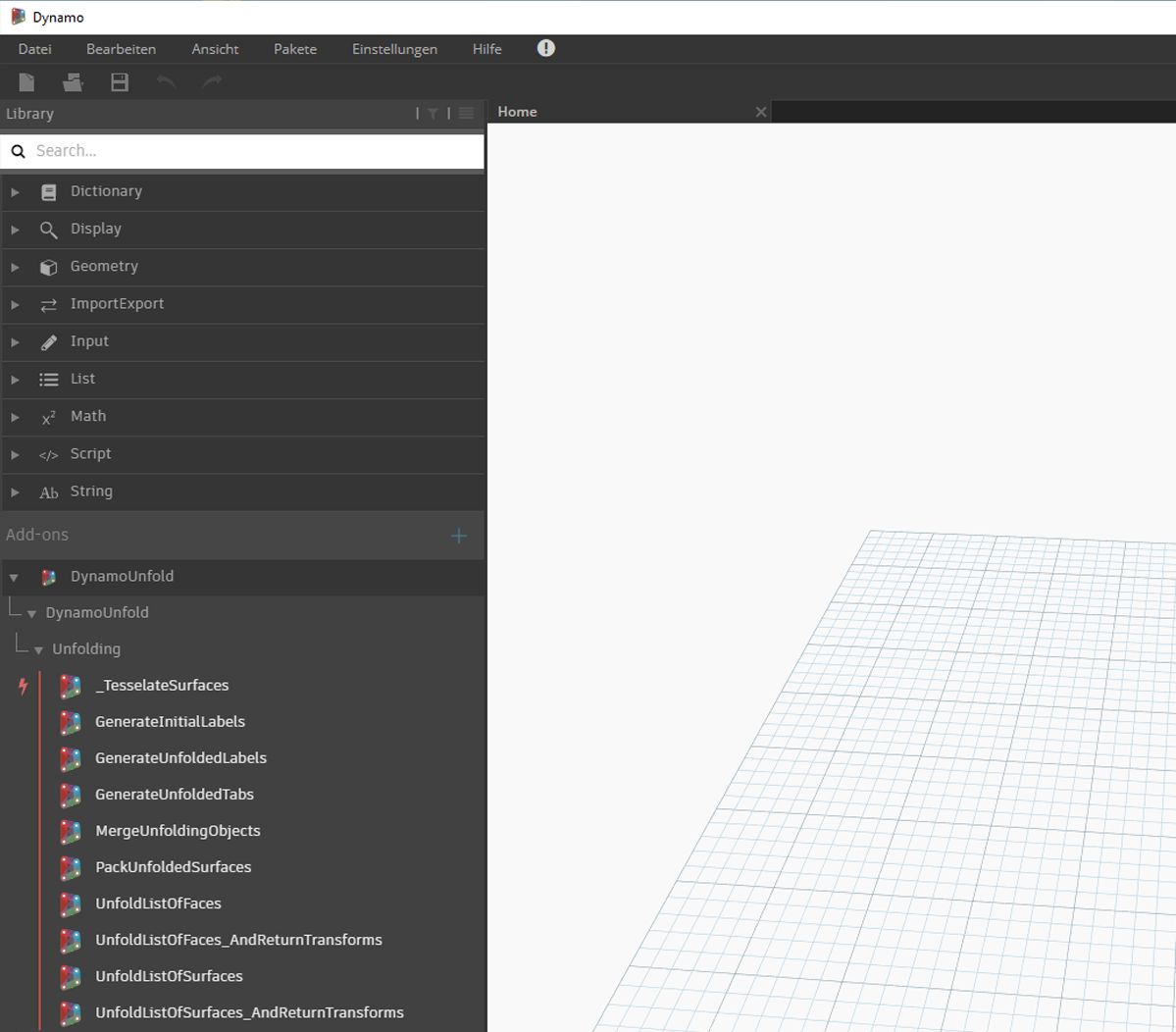Click the GenerateInitialLabels node icon

(x=71, y=722)
